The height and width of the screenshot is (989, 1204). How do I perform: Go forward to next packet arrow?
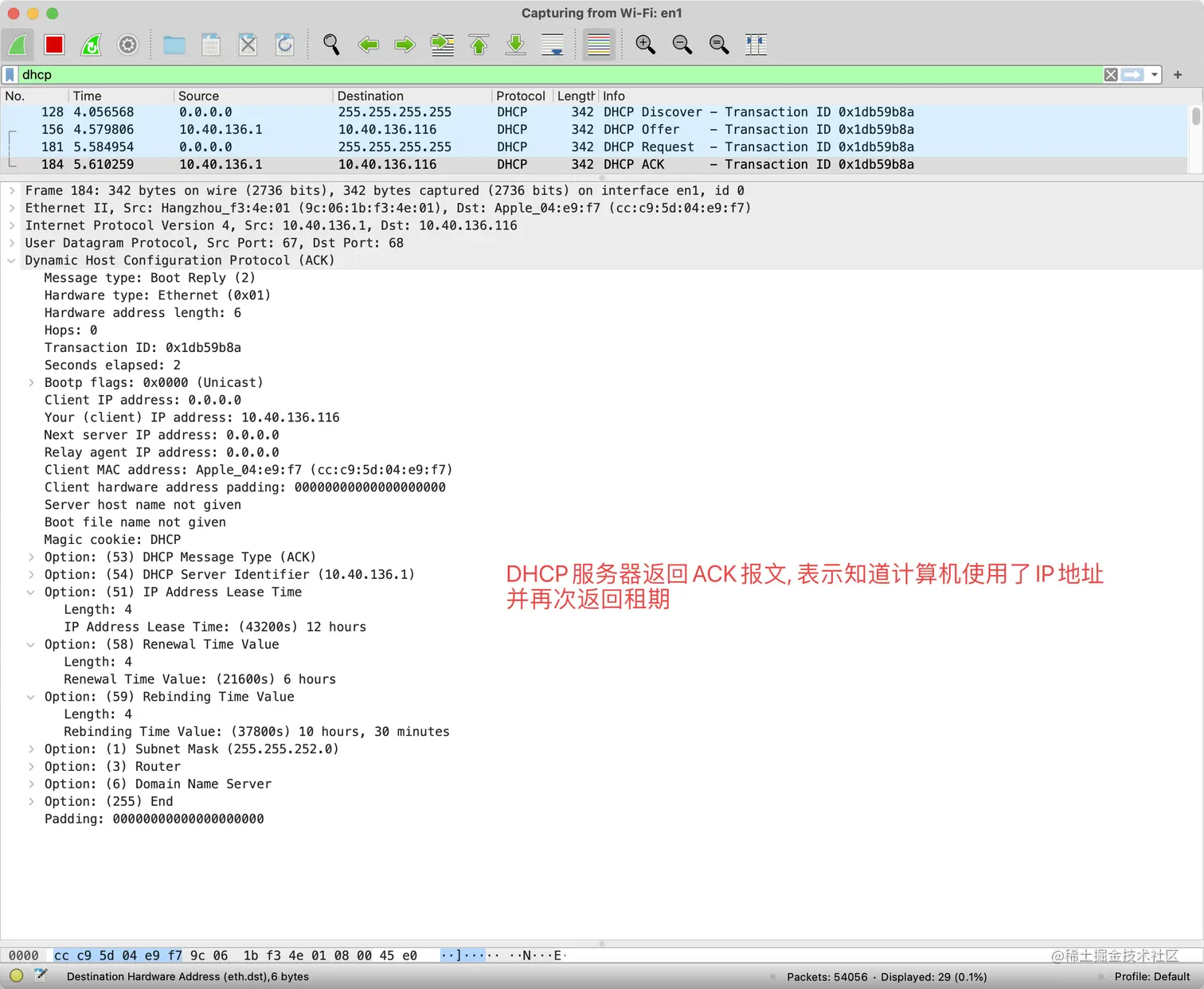pyautogui.click(x=405, y=45)
